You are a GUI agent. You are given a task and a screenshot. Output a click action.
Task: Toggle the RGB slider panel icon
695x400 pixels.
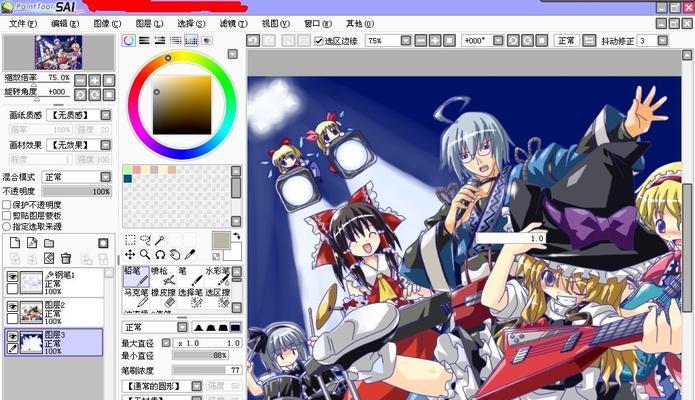tap(144, 40)
